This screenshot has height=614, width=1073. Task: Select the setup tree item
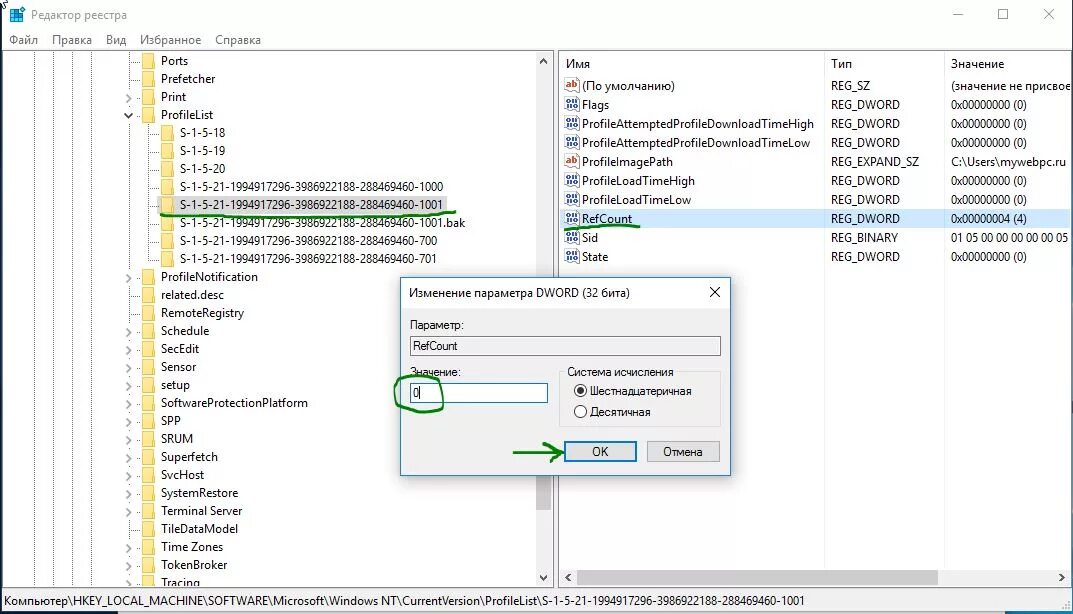pos(175,385)
